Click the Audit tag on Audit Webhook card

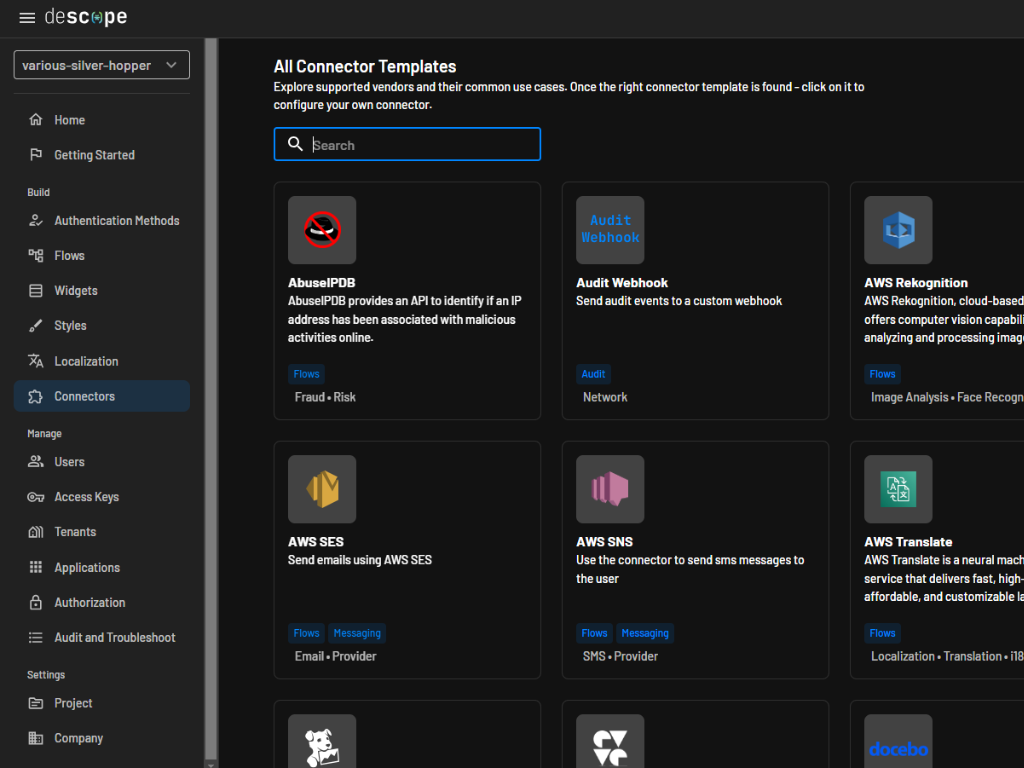click(x=593, y=374)
